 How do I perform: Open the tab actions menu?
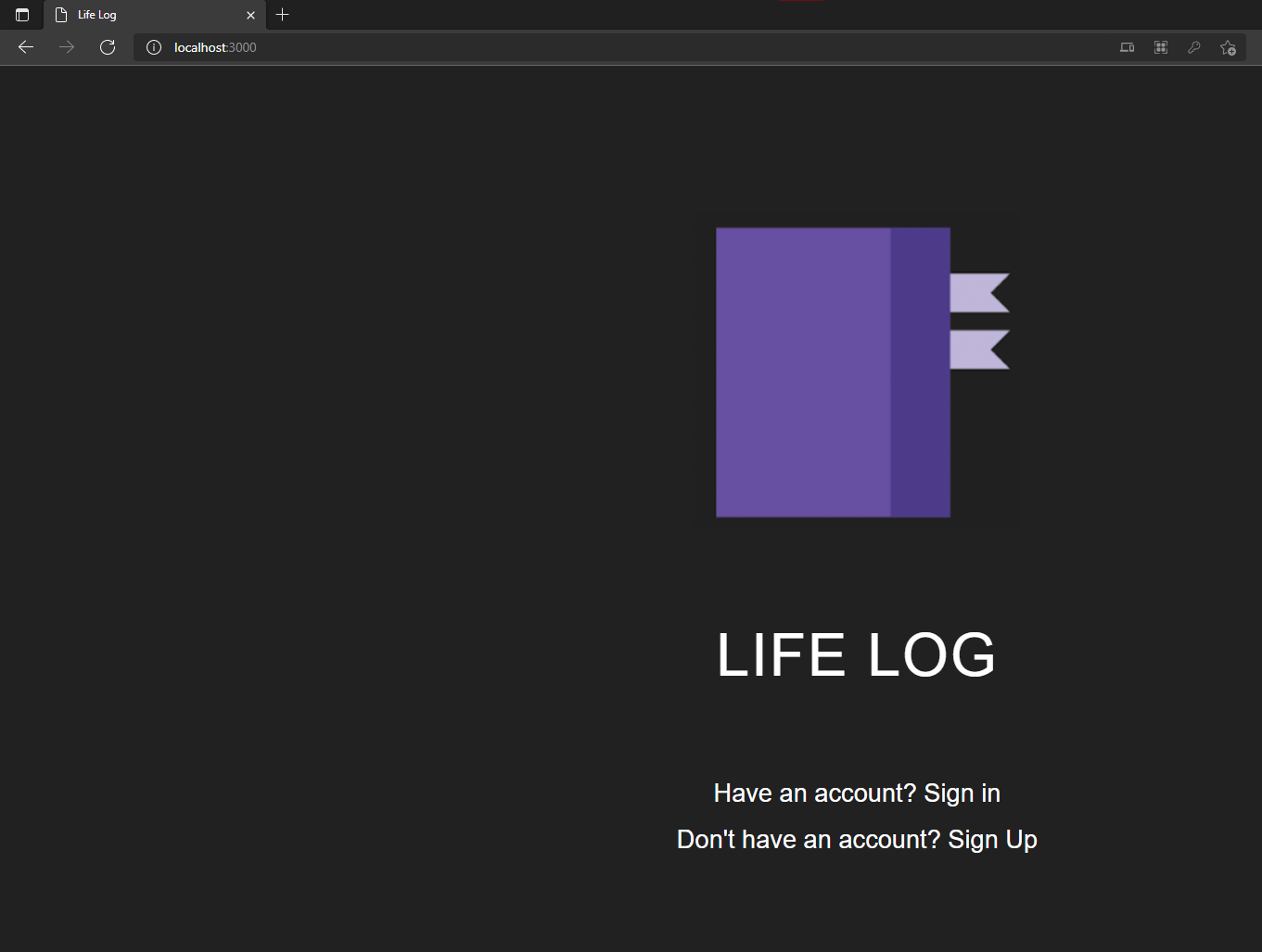[x=22, y=15]
